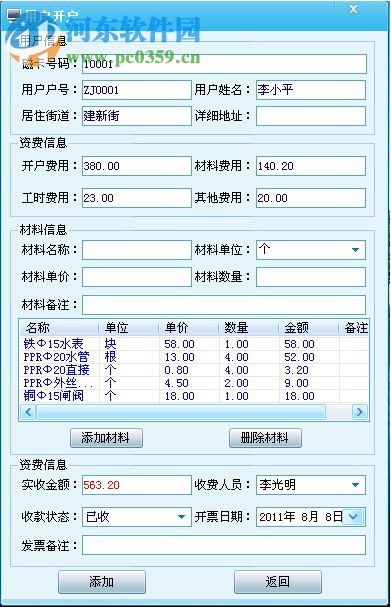Select the 铁Φ15水表 row
The height and width of the screenshot is (607, 391).
(194, 344)
